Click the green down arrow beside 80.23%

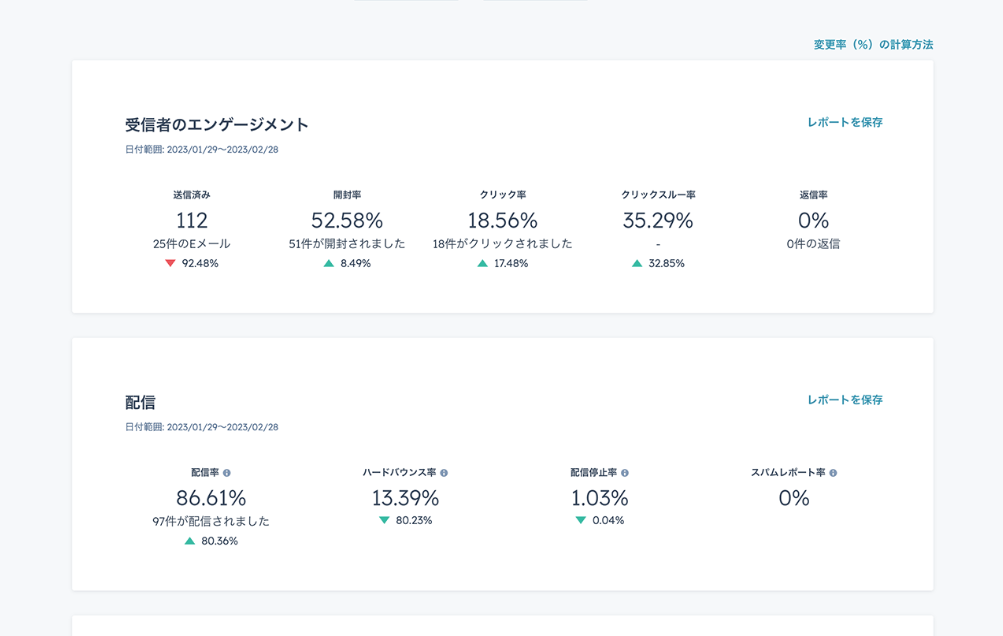pos(384,520)
